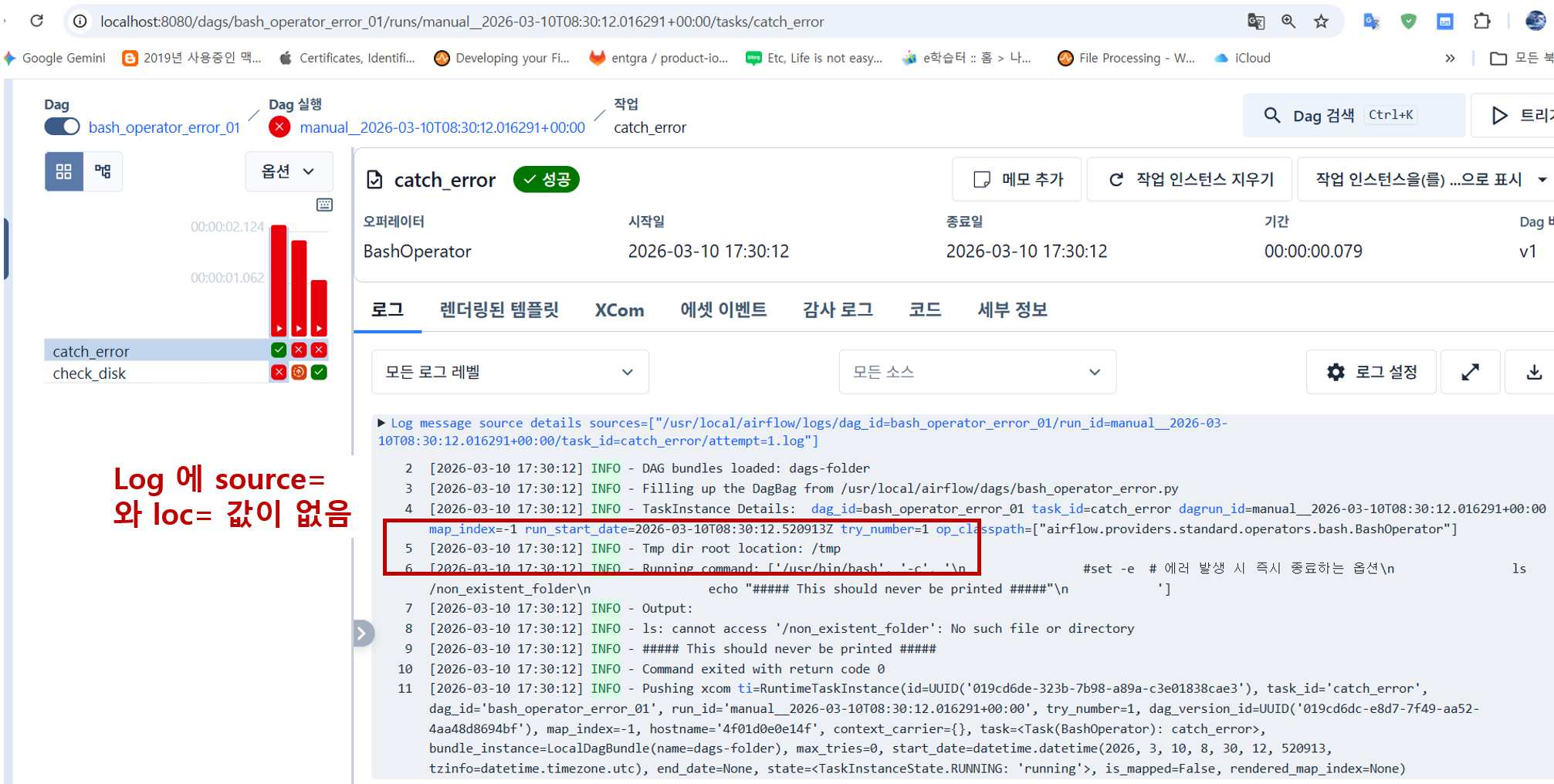The height and width of the screenshot is (784, 1554).
Task: Select the successful catch_error task instance square
Action: tap(279, 350)
